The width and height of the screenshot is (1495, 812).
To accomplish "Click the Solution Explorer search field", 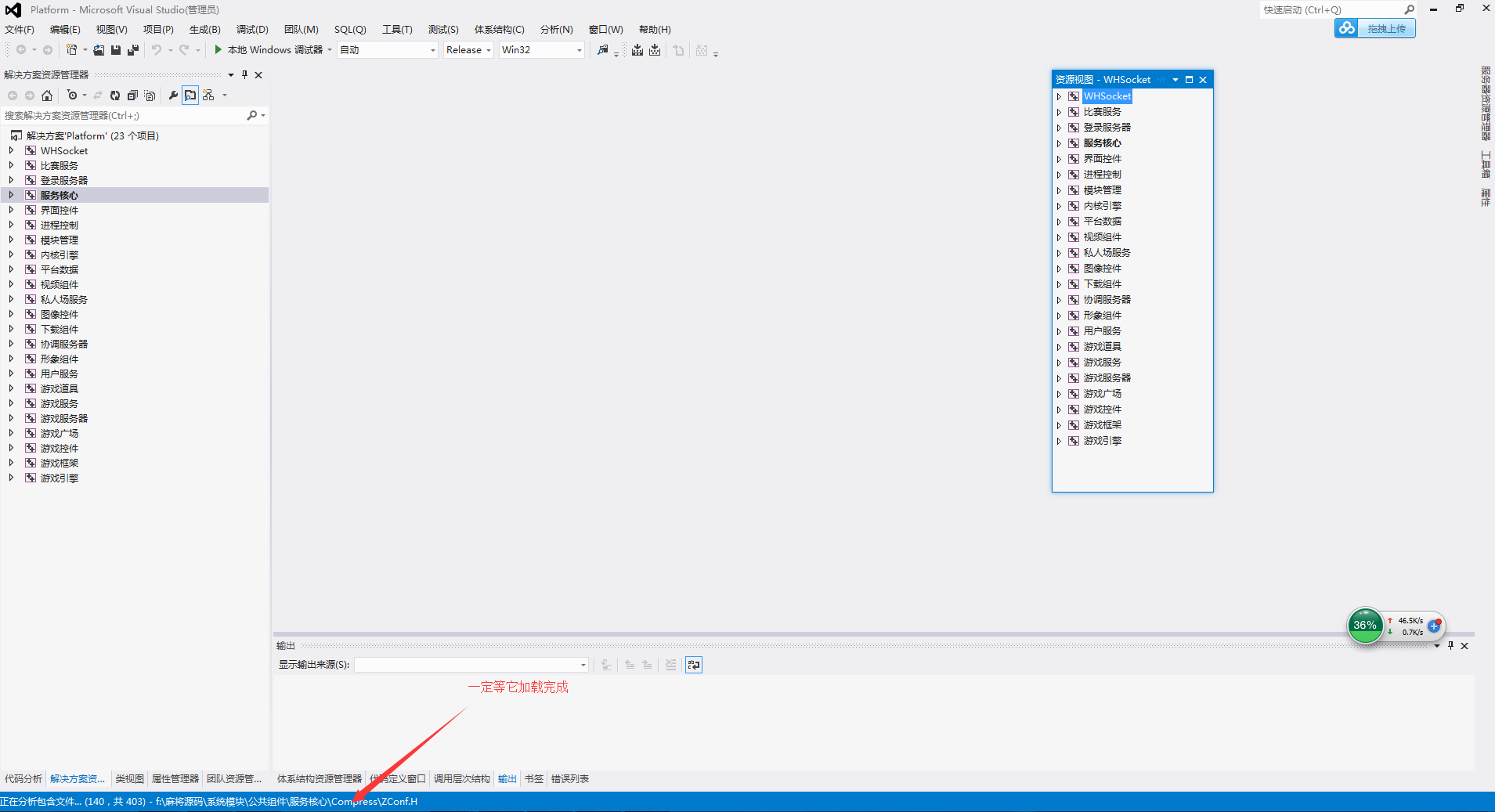I will (x=125, y=116).
